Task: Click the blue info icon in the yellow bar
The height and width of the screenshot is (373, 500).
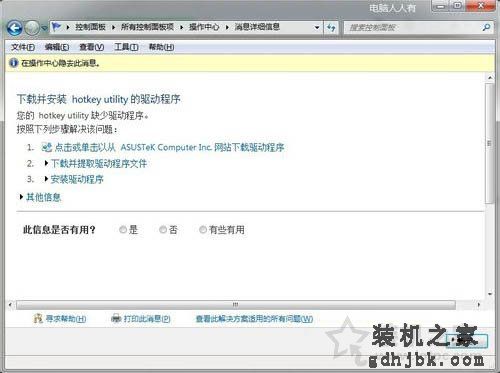Action: pos(14,63)
